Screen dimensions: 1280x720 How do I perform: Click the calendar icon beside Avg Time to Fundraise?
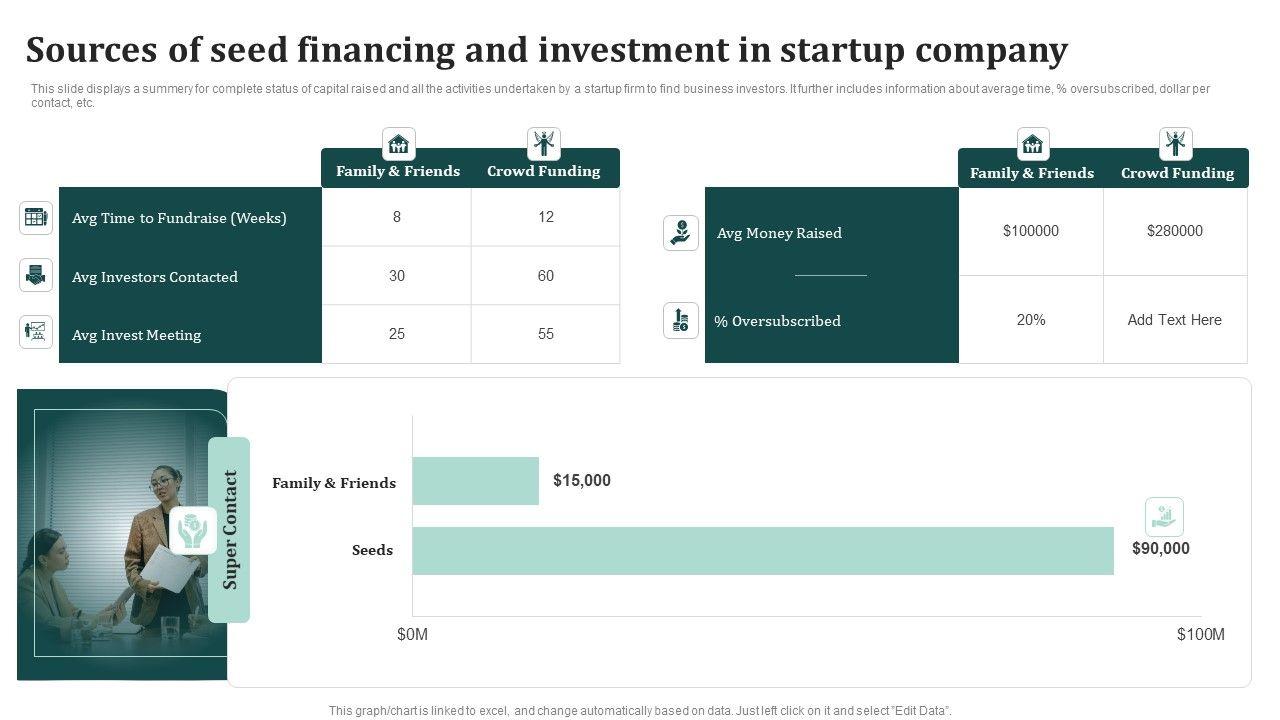(x=36, y=217)
